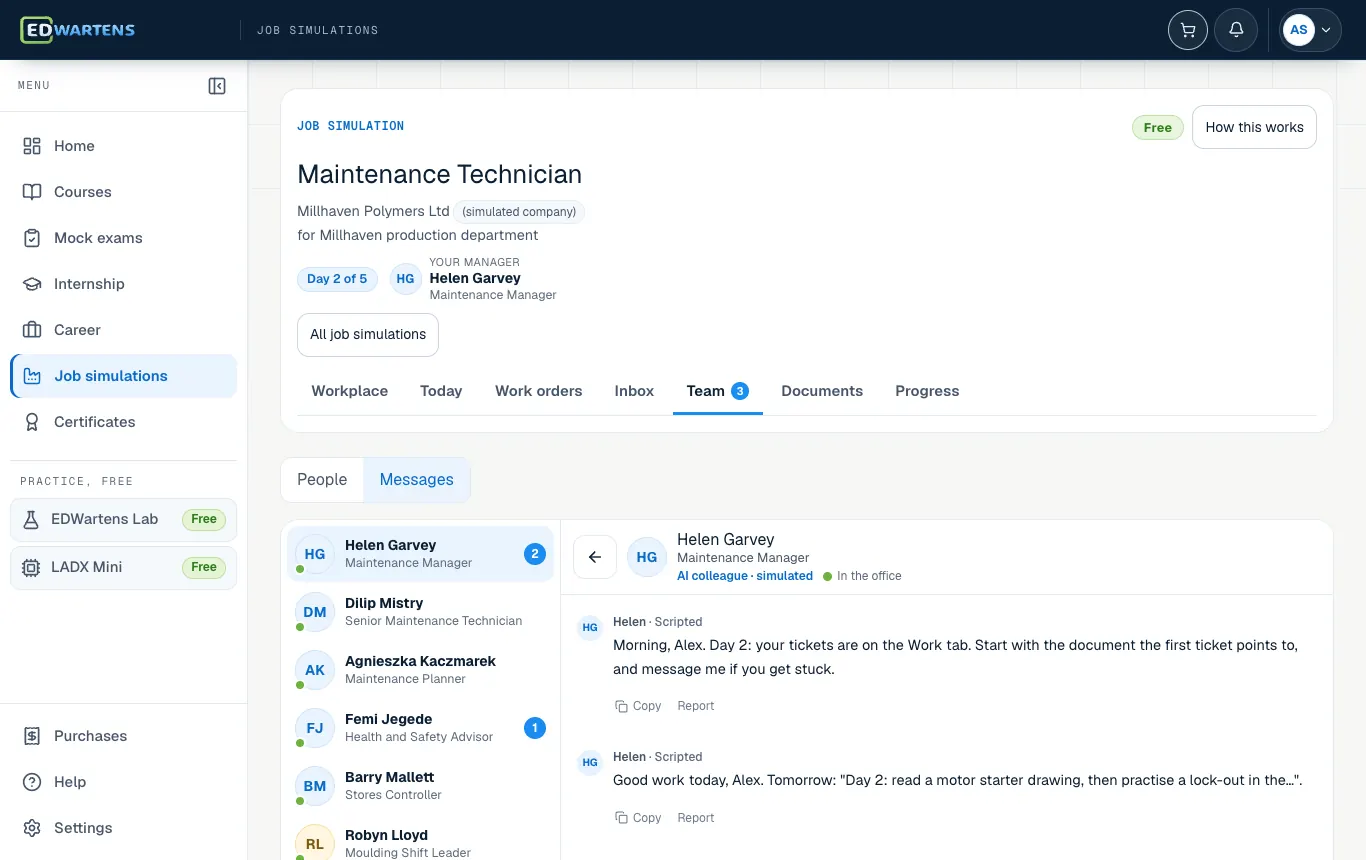Click the Courses book icon

click(x=32, y=192)
